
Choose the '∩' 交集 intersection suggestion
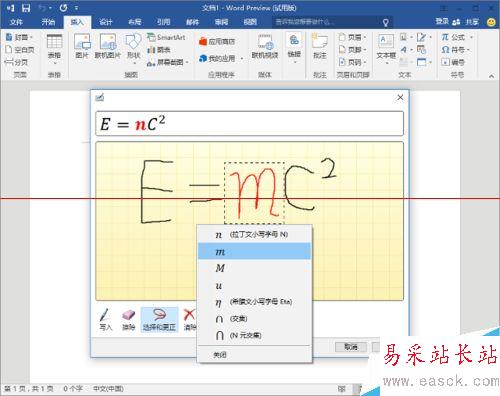coord(254,319)
